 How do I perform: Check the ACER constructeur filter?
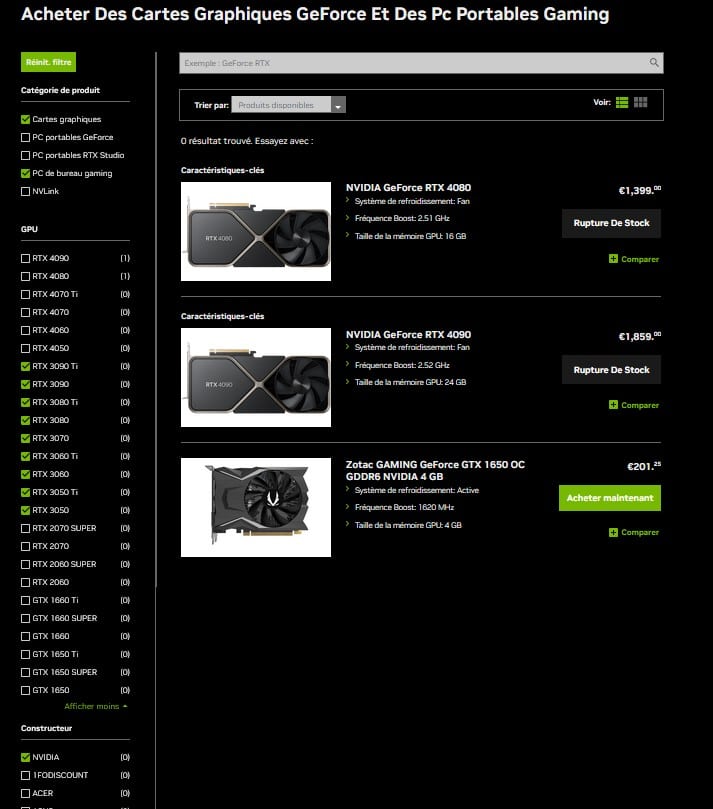tap(25, 794)
